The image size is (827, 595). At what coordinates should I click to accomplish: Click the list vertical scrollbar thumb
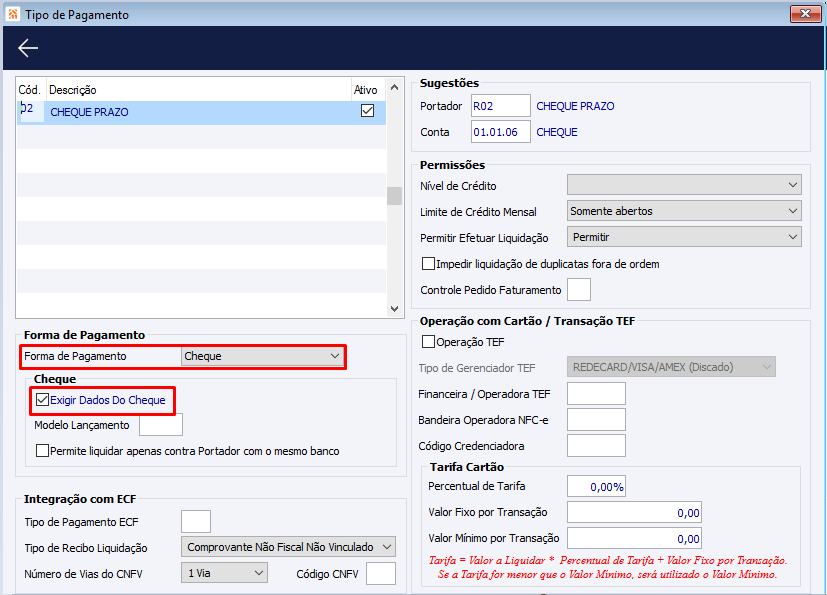pyautogui.click(x=395, y=196)
